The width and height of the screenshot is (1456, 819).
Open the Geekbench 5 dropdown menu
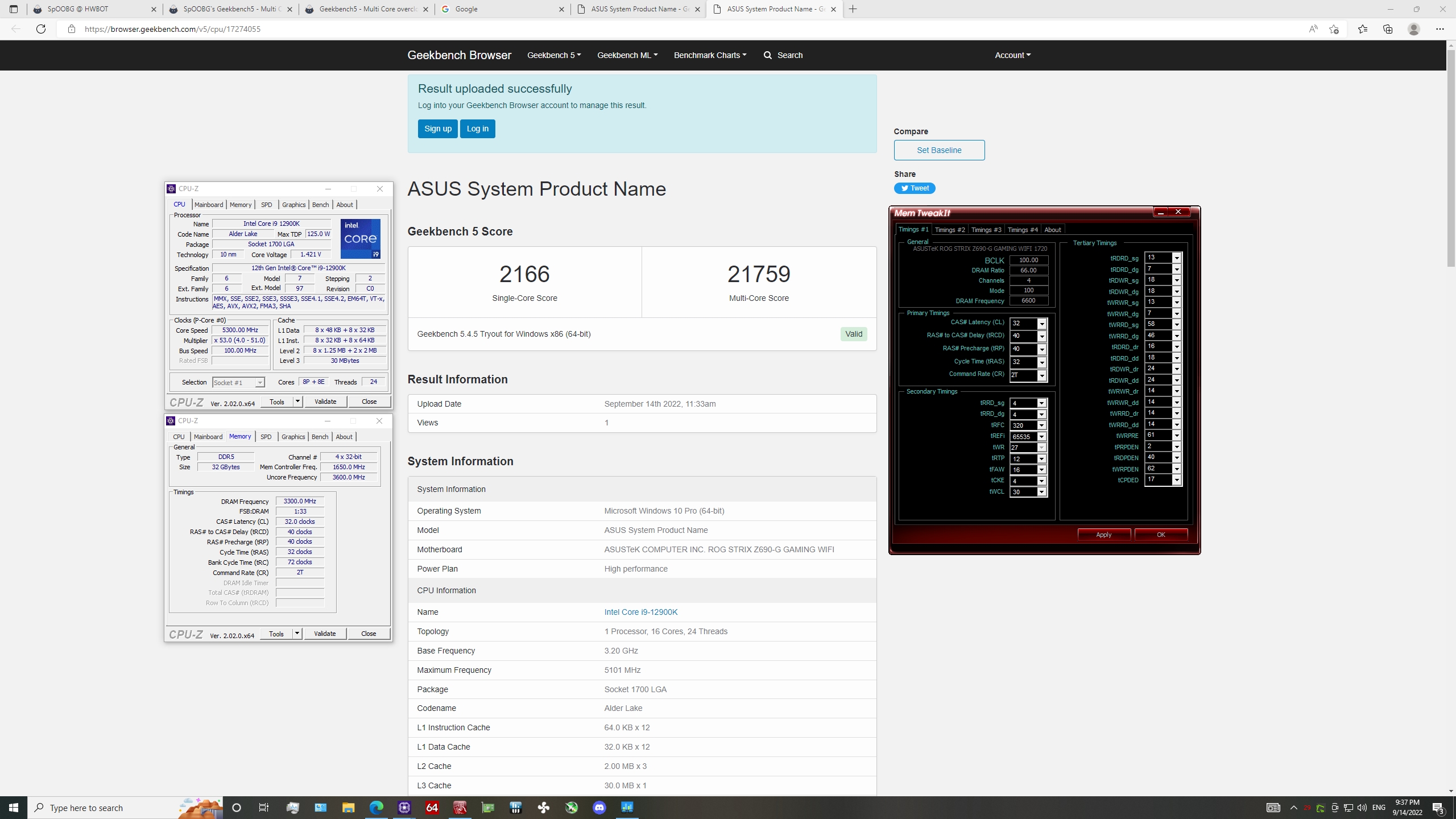[x=554, y=55]
